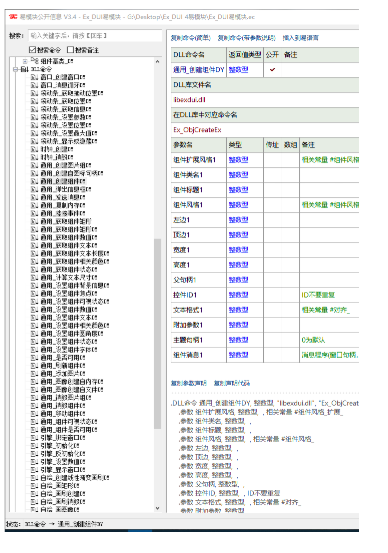
Task: Click the icon beside 引擎_初始化
Action: tap(34, 446)
